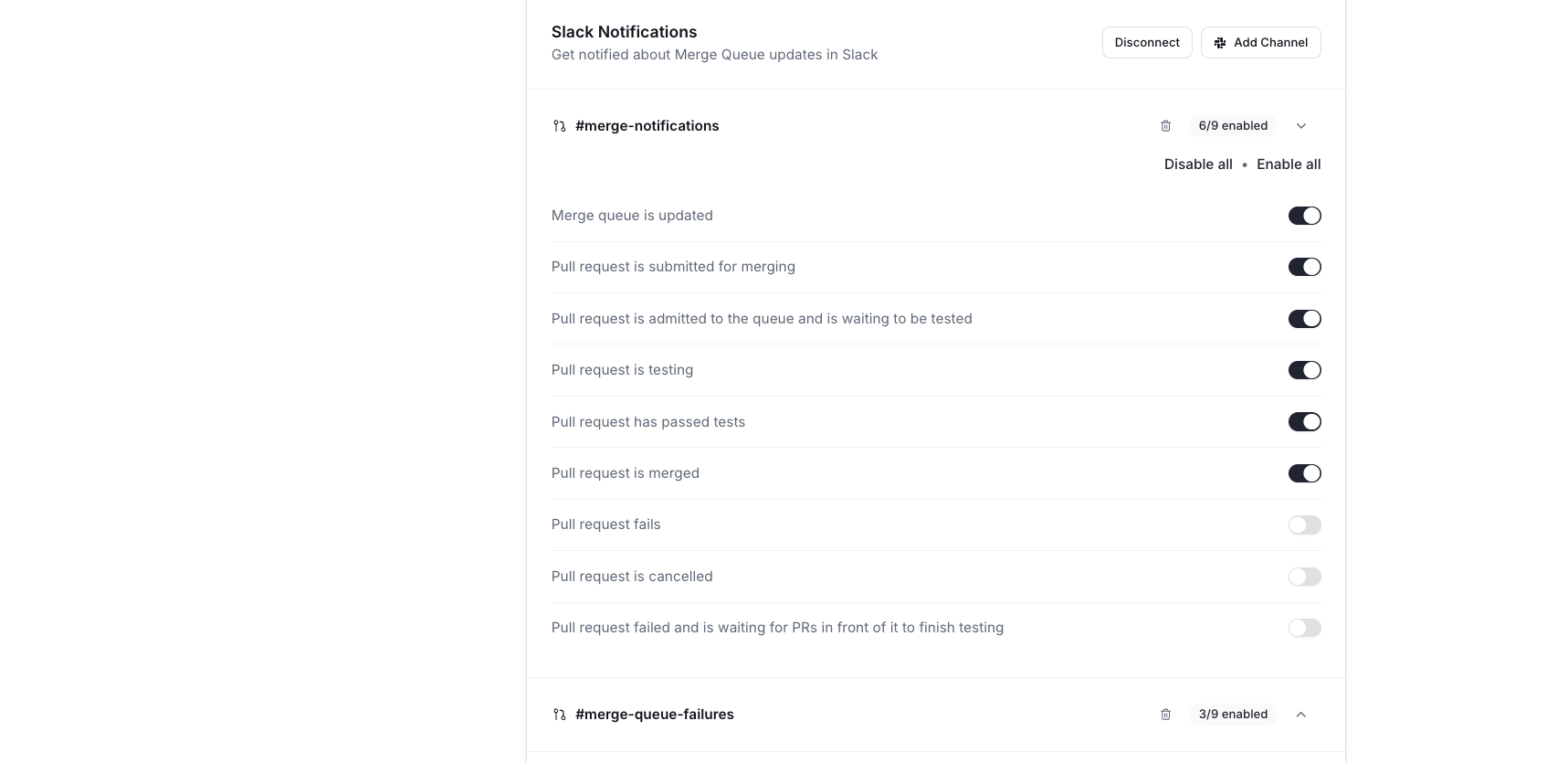Click Disable all notifications link
This screenshot has height=763, width=1568.
click(1197, 164)
